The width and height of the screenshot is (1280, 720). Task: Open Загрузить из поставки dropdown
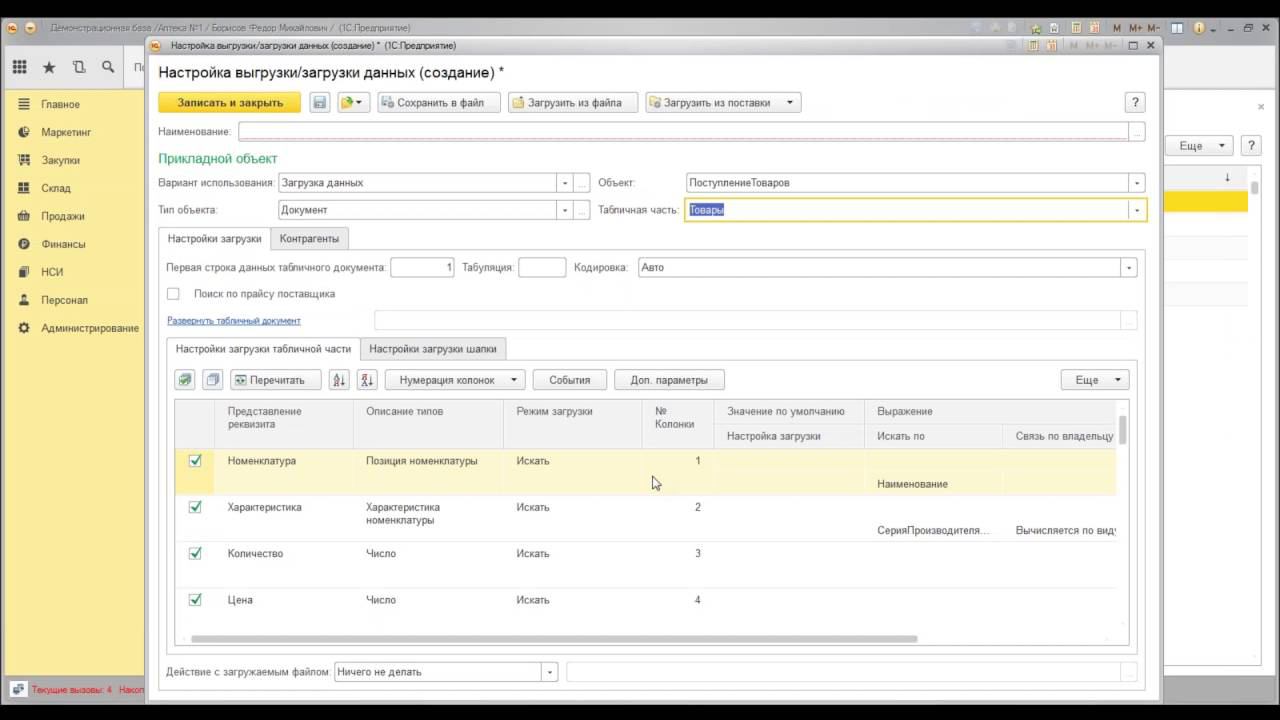click(x=723, y=102)
